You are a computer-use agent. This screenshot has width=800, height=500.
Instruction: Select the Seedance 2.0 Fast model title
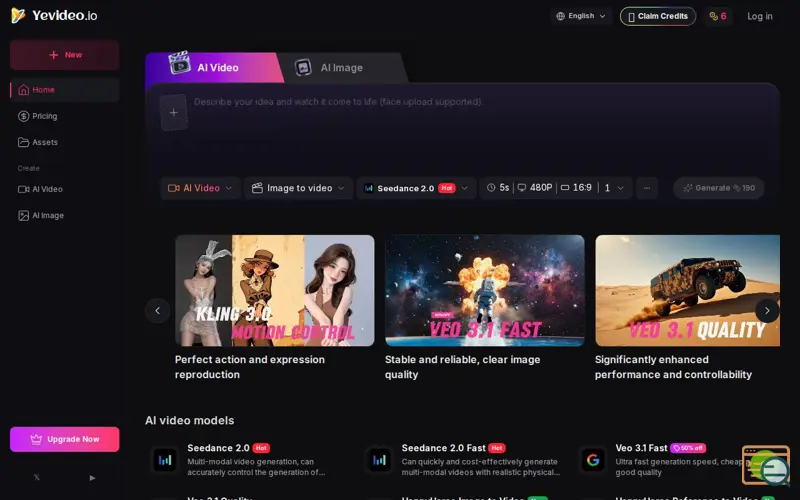(x=443, y=448)
